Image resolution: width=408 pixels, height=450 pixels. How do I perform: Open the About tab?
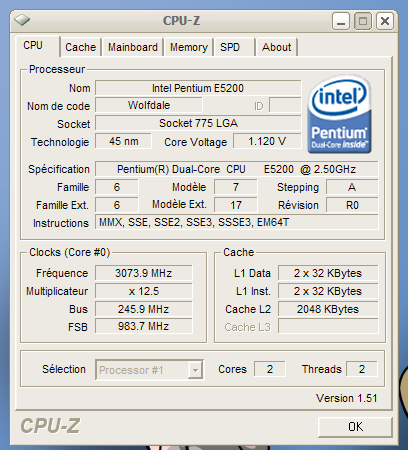(x=276, y=47)
